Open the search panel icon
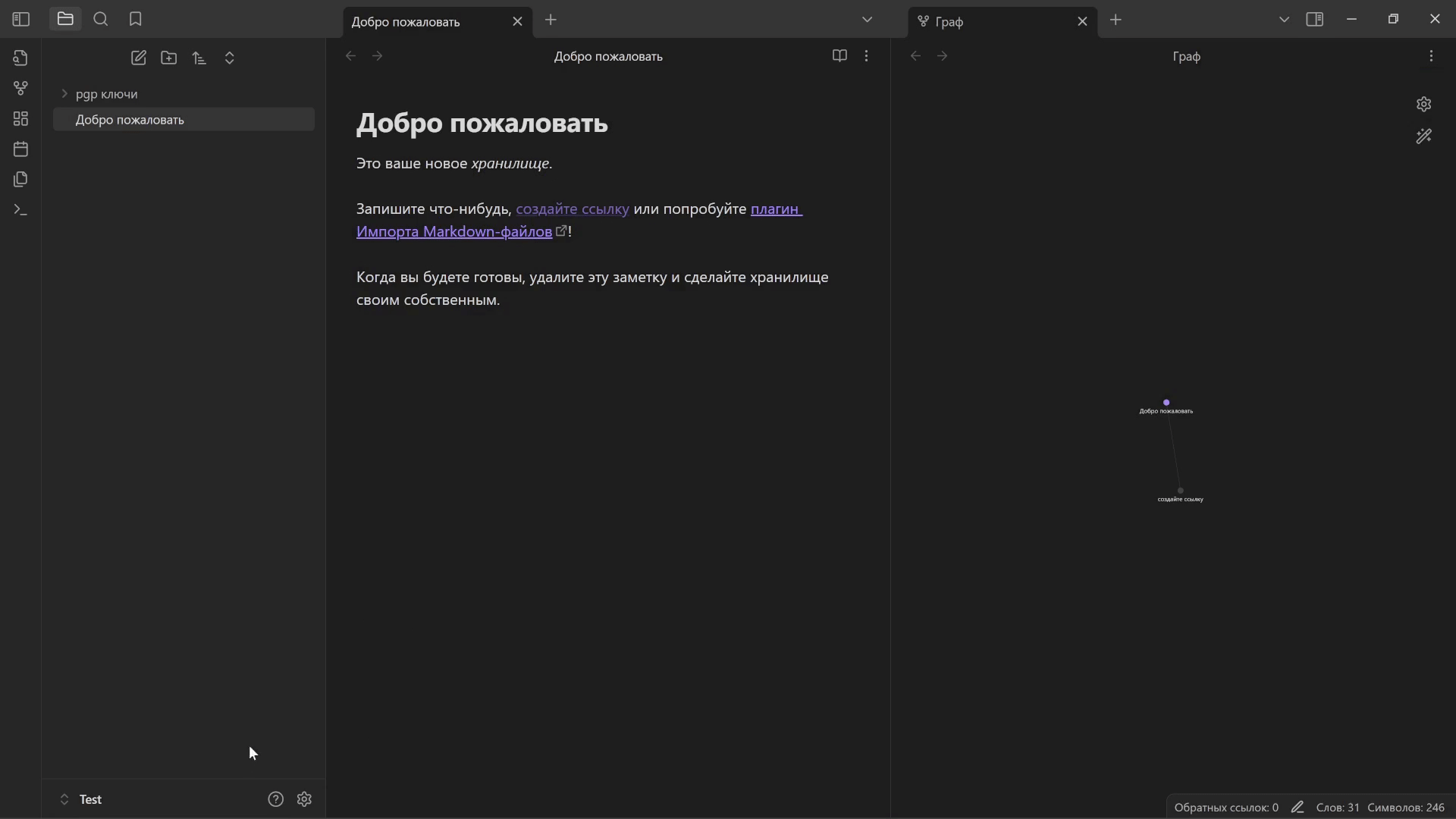Viewport: 1456px width, 819px height. (x=101, y=20)
